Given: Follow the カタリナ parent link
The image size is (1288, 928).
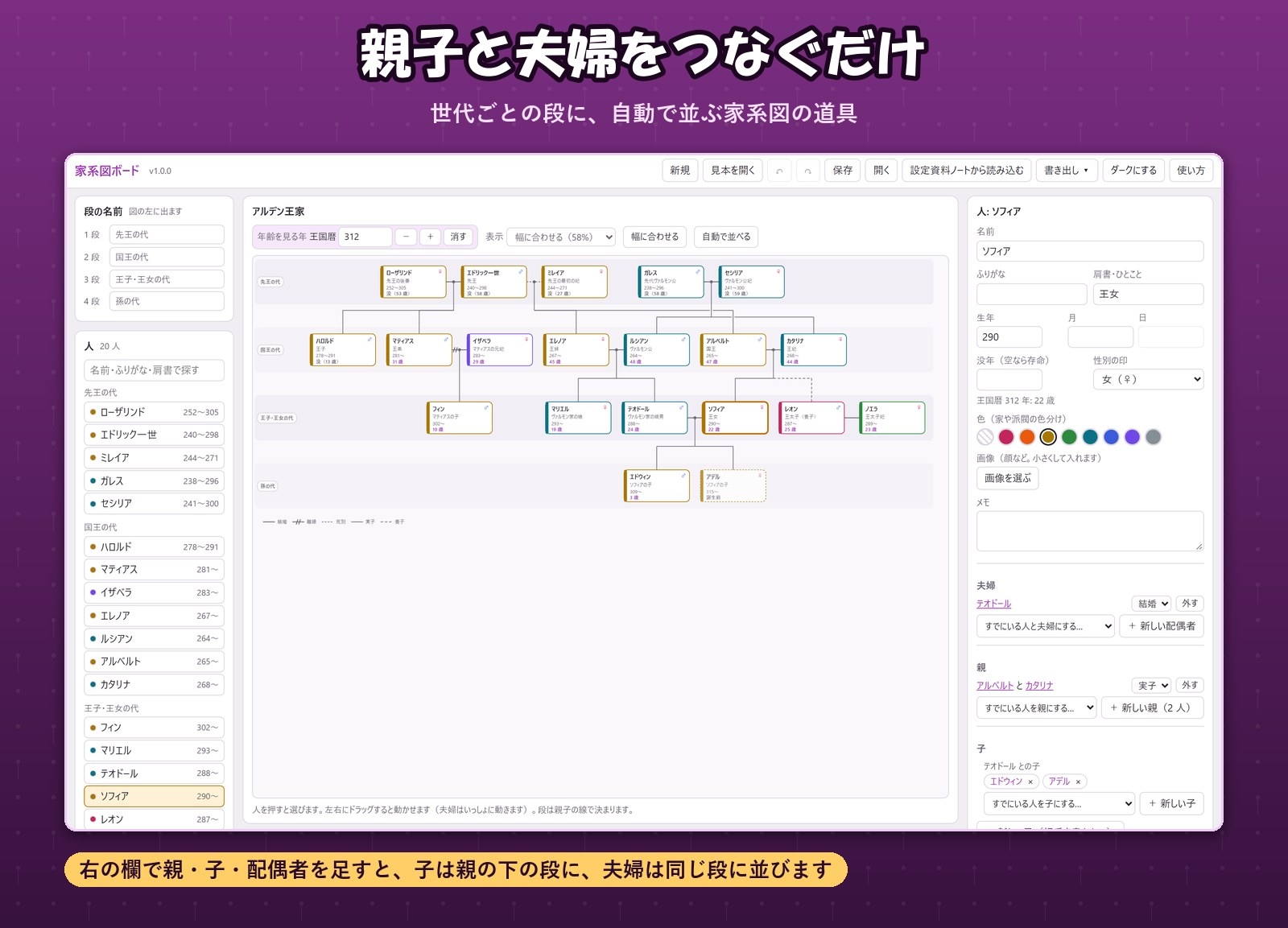Looking at the screenshot, I should (1039, 686).
